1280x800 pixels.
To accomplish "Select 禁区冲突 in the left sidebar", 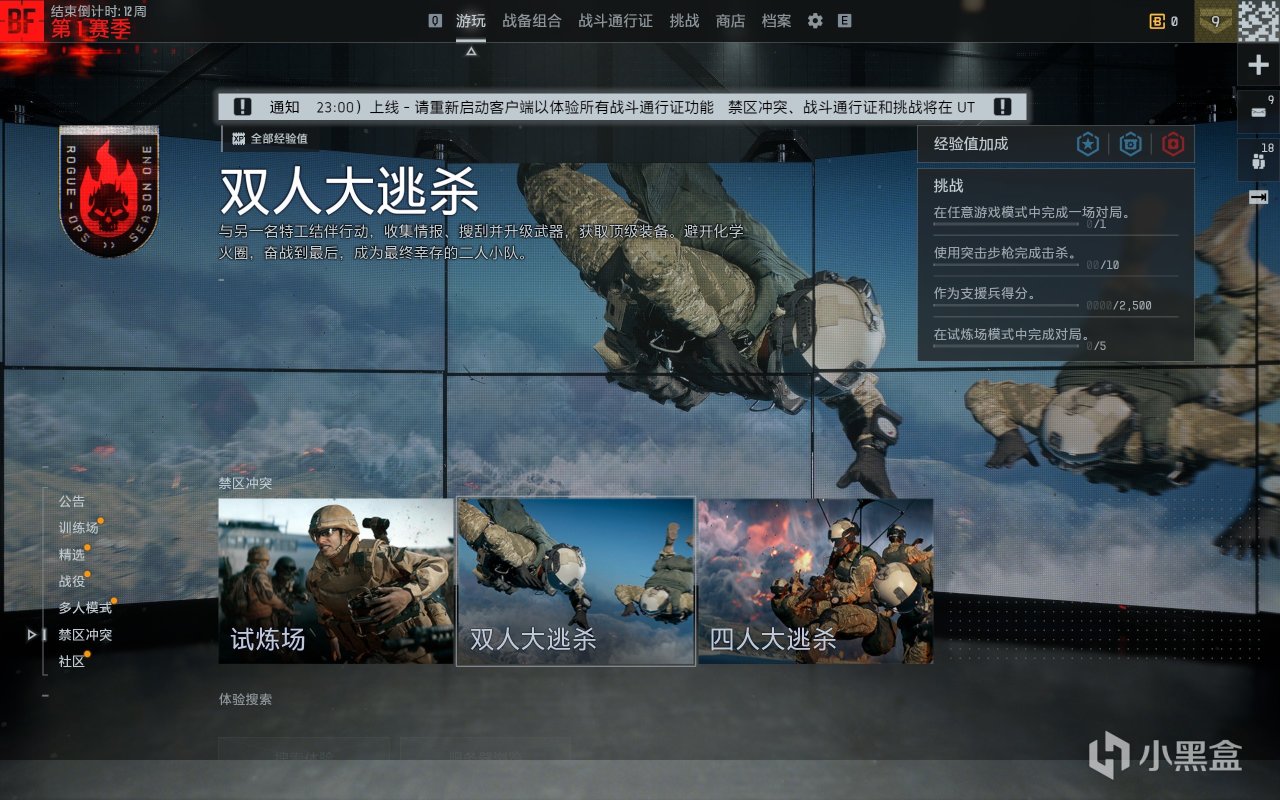I will click(85, 634).
